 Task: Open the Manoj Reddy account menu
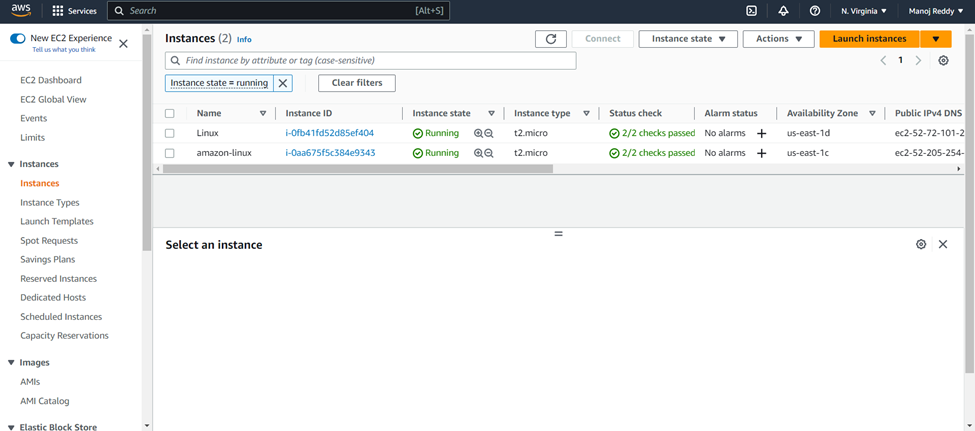pyautogui.click(x=936, y=11)
